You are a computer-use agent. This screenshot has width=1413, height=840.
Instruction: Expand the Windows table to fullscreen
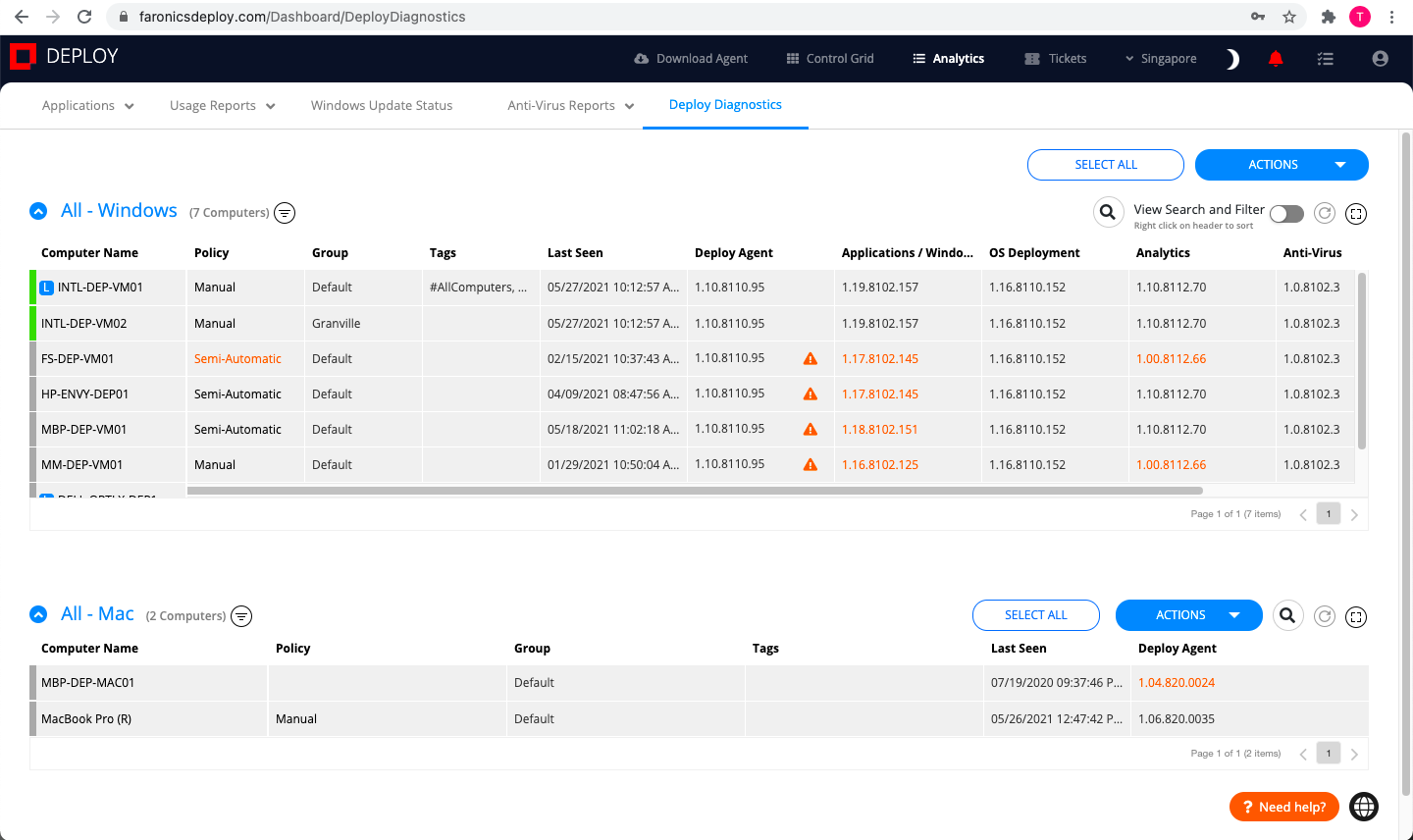pyautogui.click(x=1356, y=213)
